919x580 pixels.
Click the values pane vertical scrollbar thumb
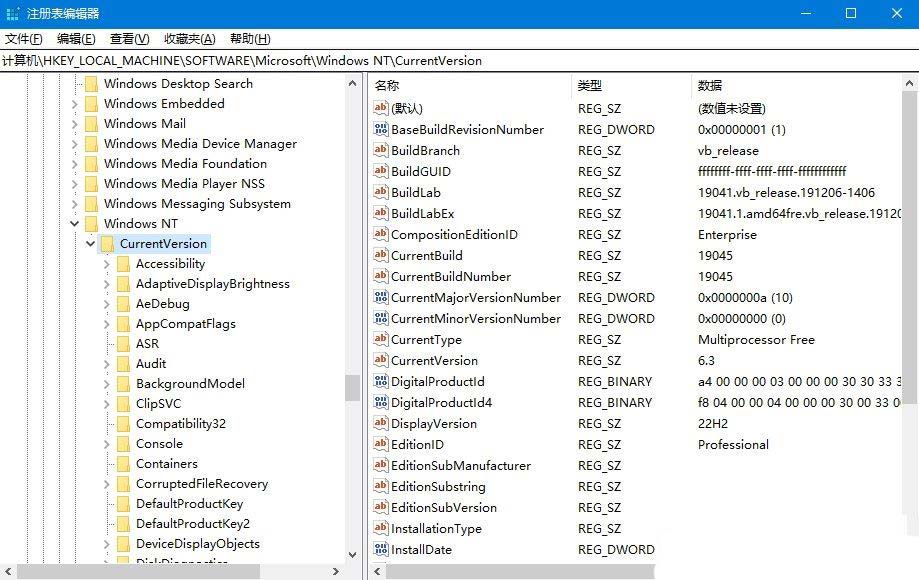click(909, 248)
